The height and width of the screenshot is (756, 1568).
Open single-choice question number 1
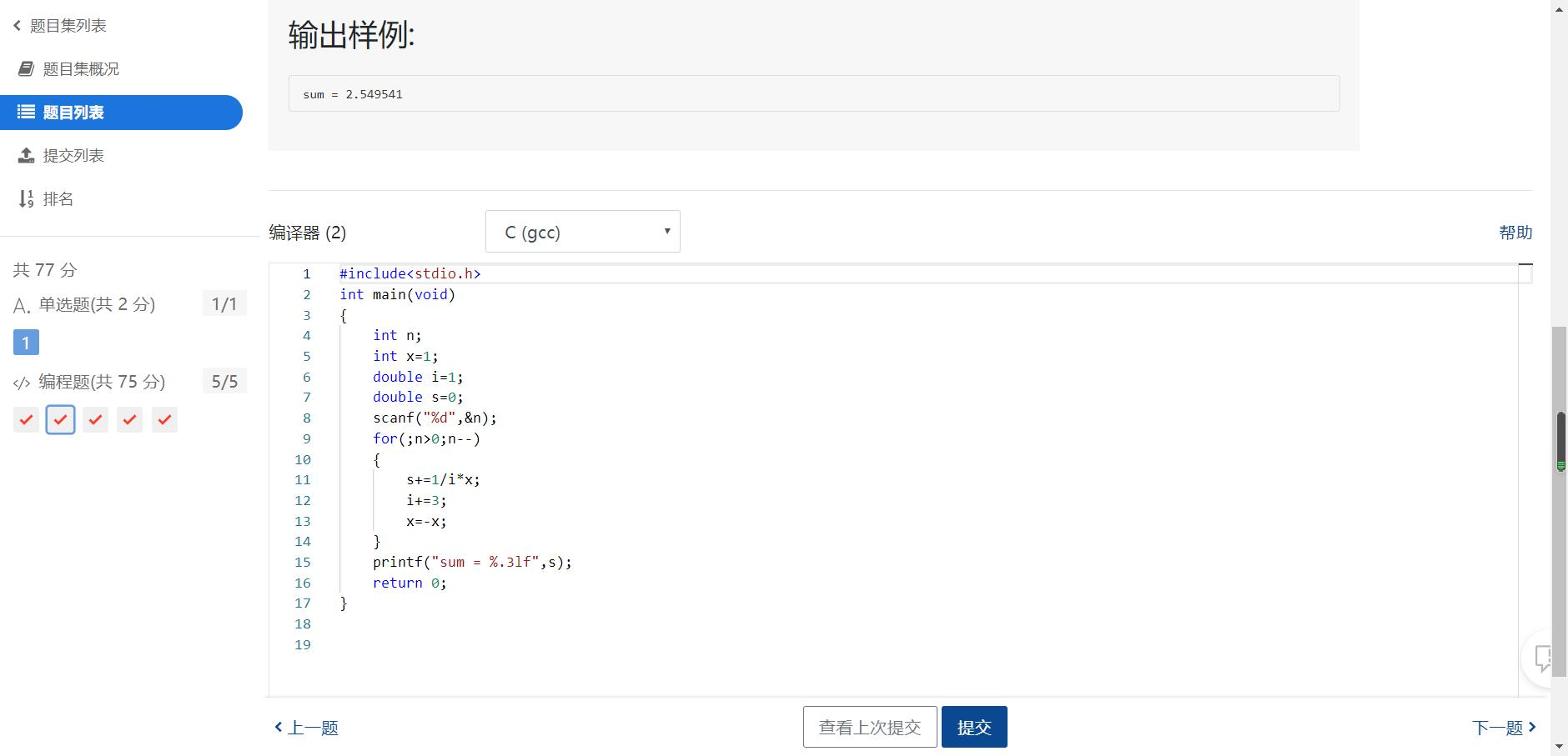(26, 343)
